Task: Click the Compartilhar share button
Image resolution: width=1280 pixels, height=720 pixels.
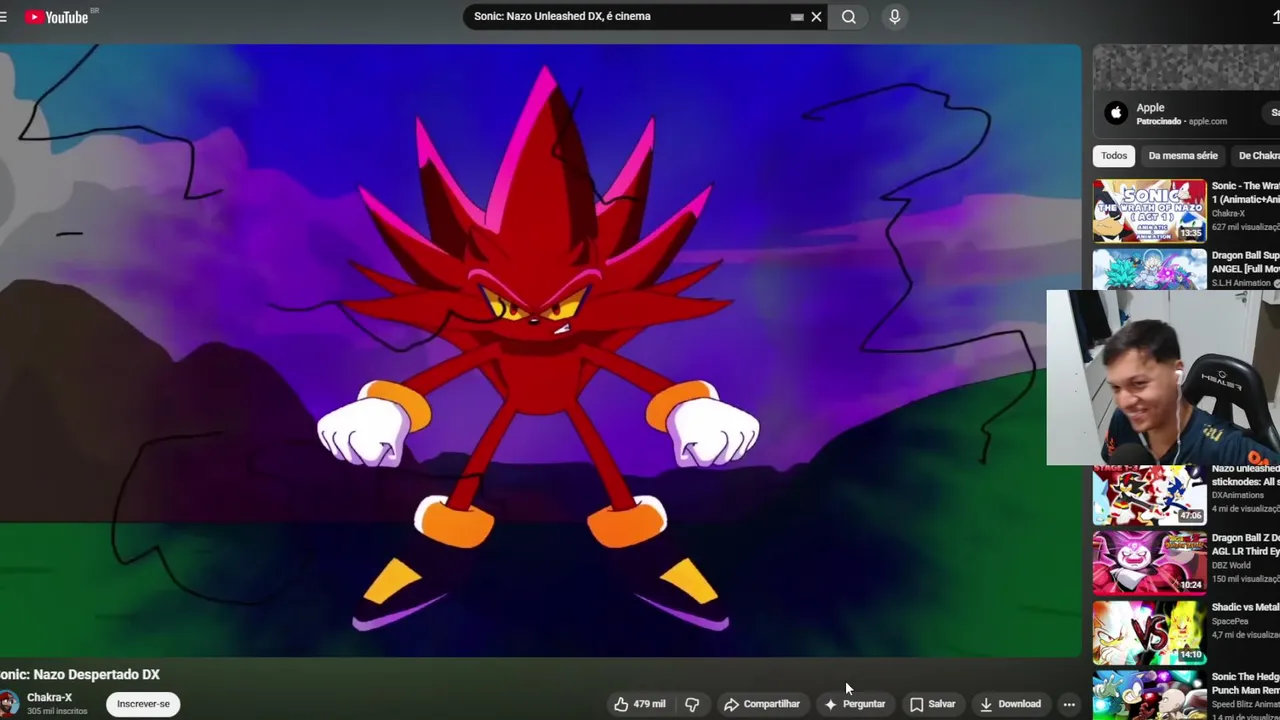Action: click(762, 704)
